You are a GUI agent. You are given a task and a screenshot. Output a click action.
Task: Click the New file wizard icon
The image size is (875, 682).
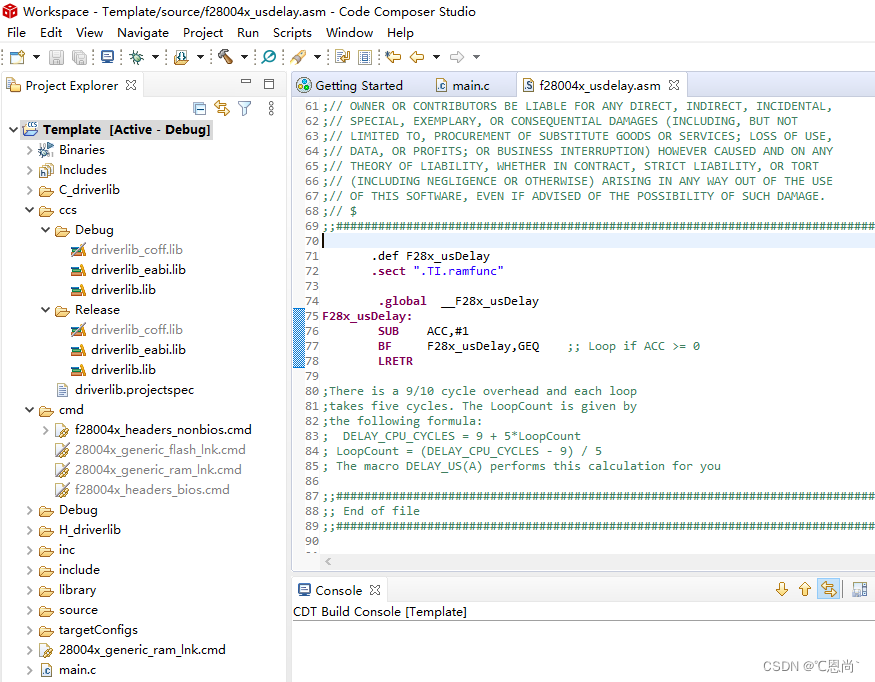pos(17,57)
